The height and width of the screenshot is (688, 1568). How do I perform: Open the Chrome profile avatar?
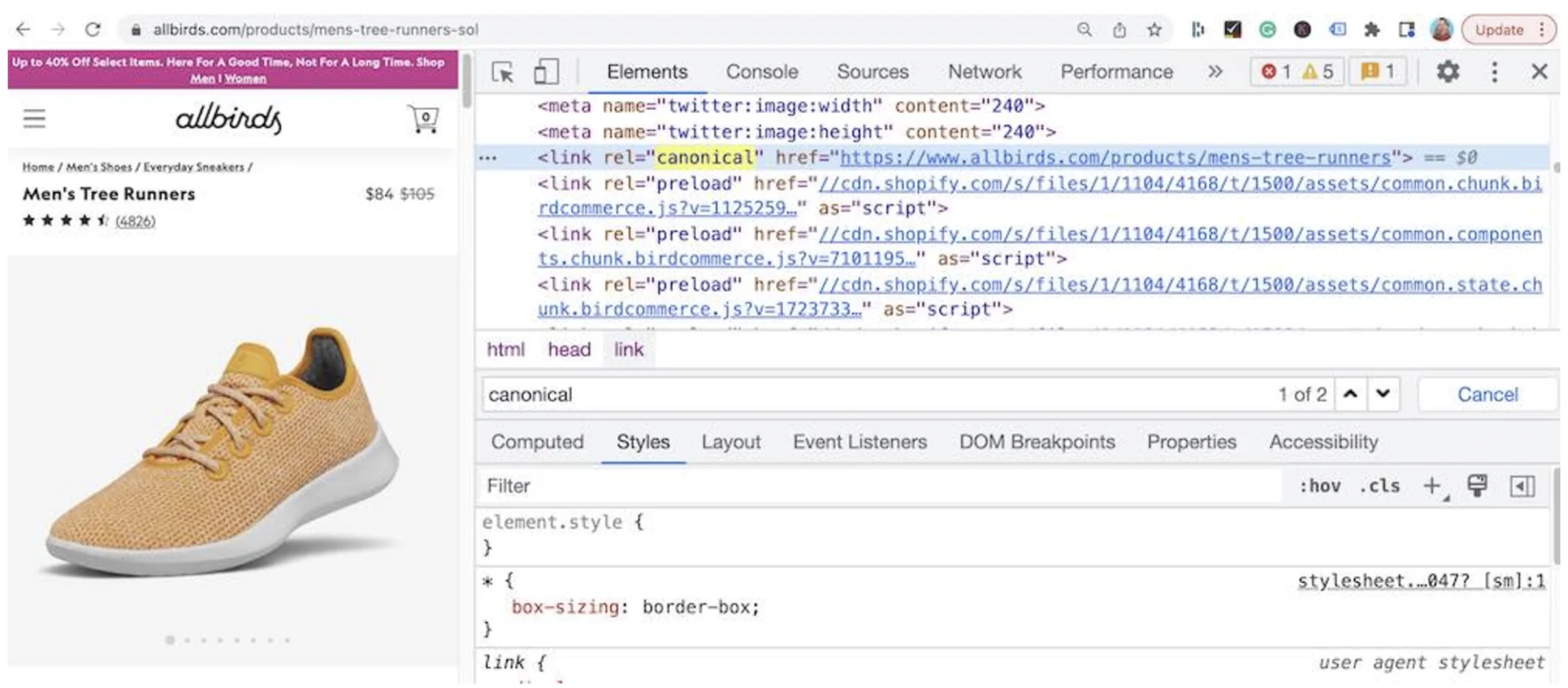pos(1441,30)
